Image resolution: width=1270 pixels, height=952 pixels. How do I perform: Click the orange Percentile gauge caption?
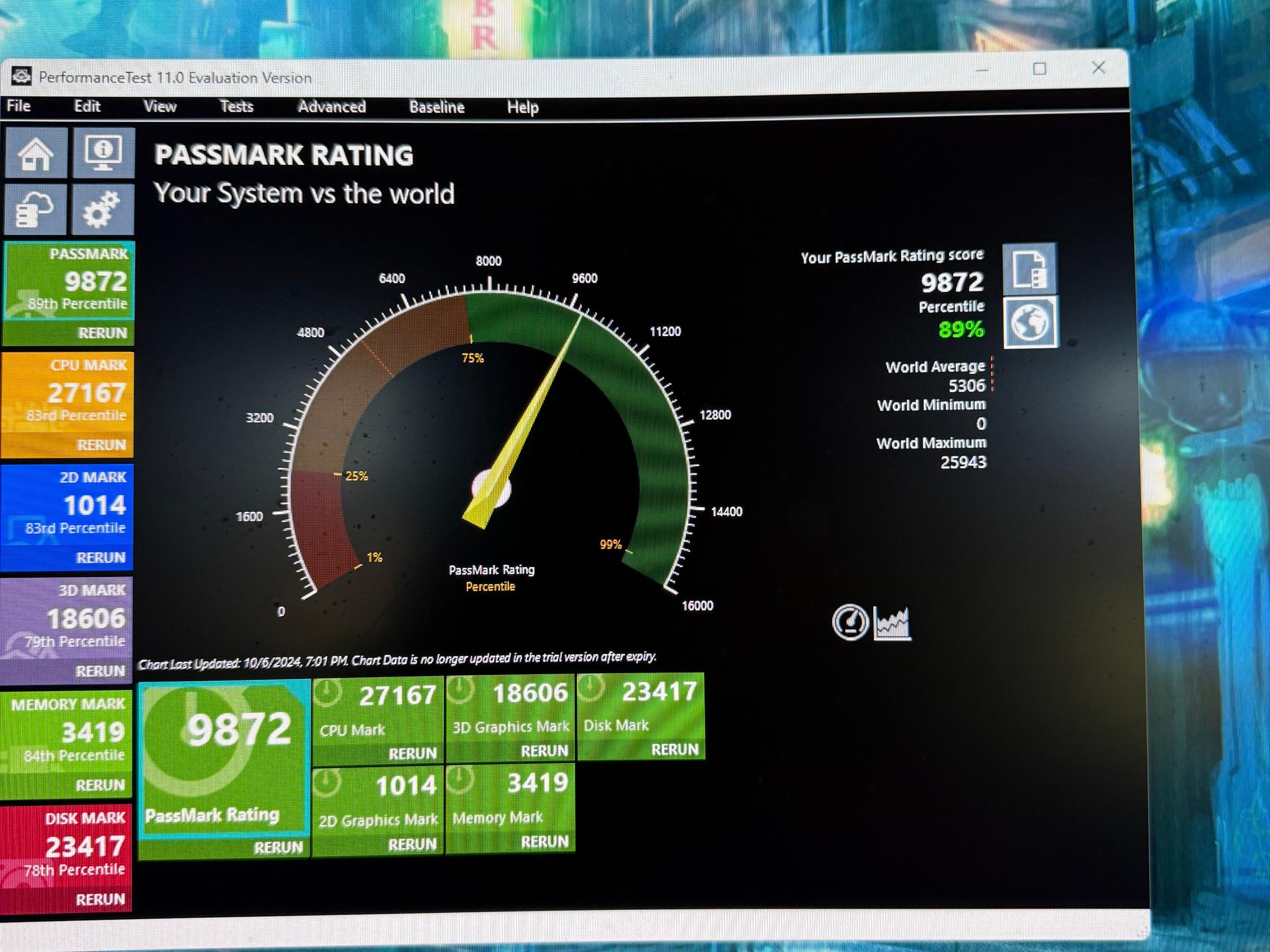tap(491, 586)
